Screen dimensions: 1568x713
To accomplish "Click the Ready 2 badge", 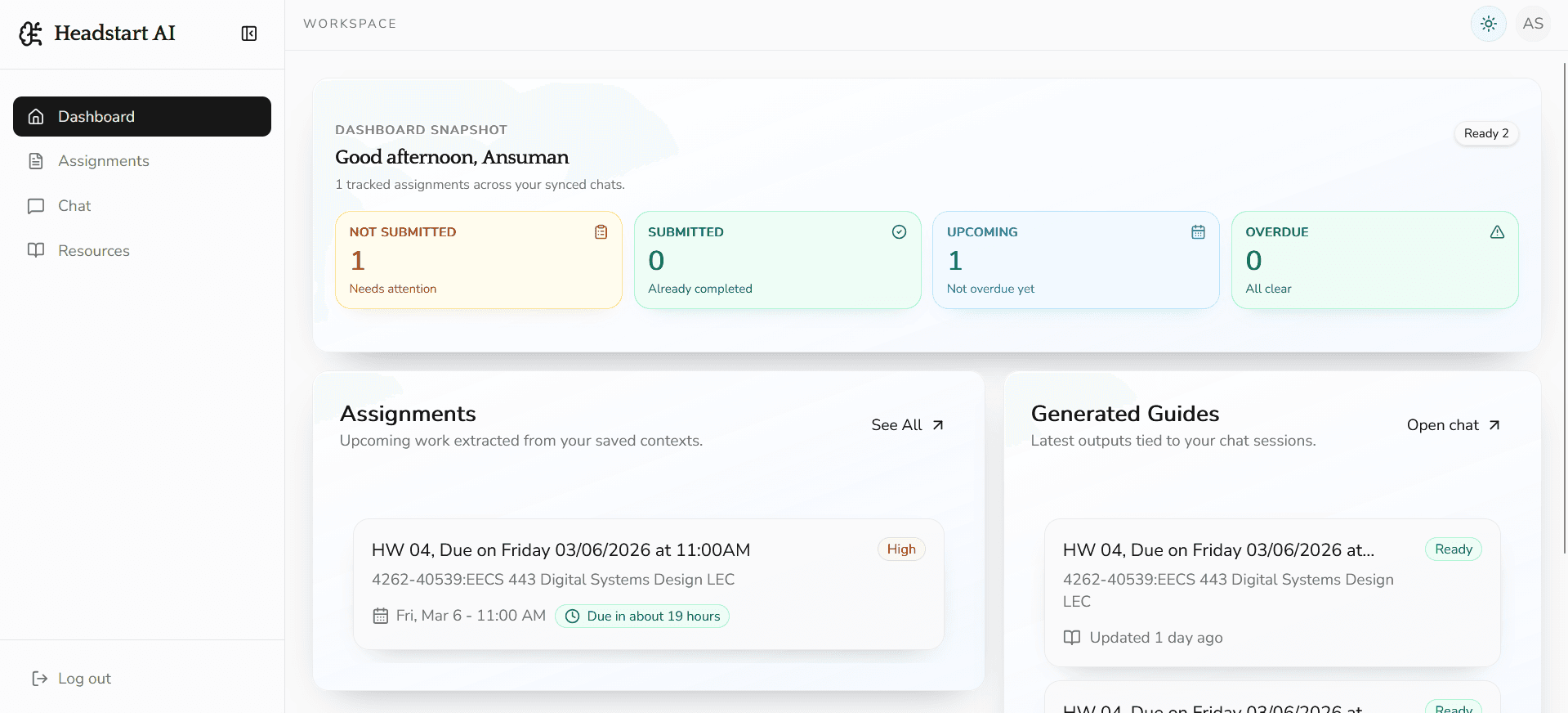I will point(1486,133).
